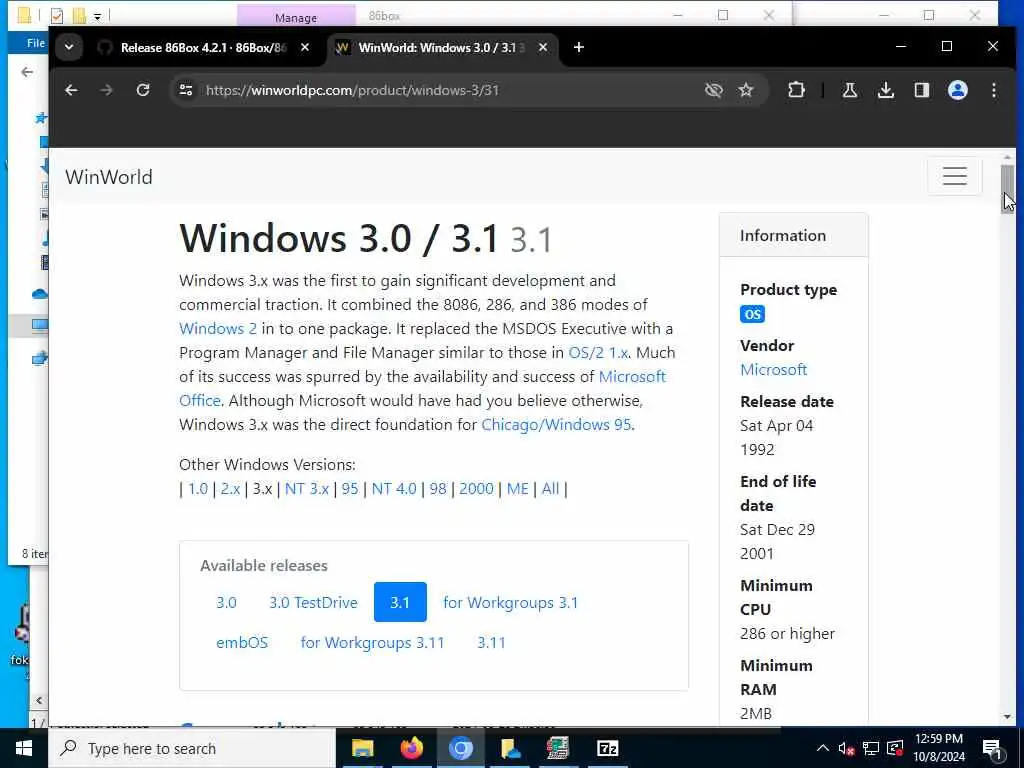Select the active 3.1 release pill
This screenshot has width=1024, height=768.
click(x=400, y=602)
